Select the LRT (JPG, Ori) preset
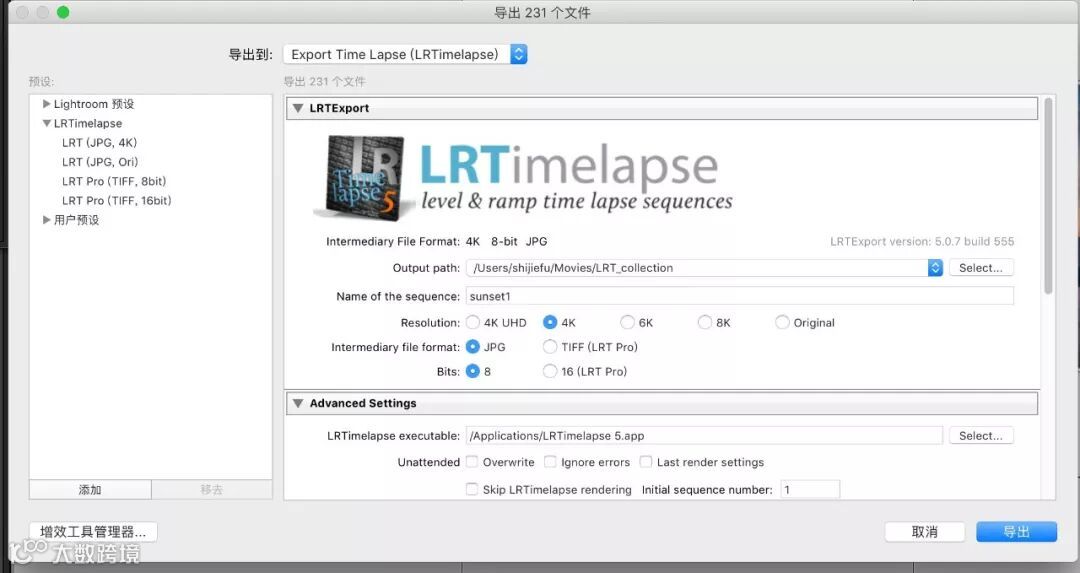 tap(100, 162)
